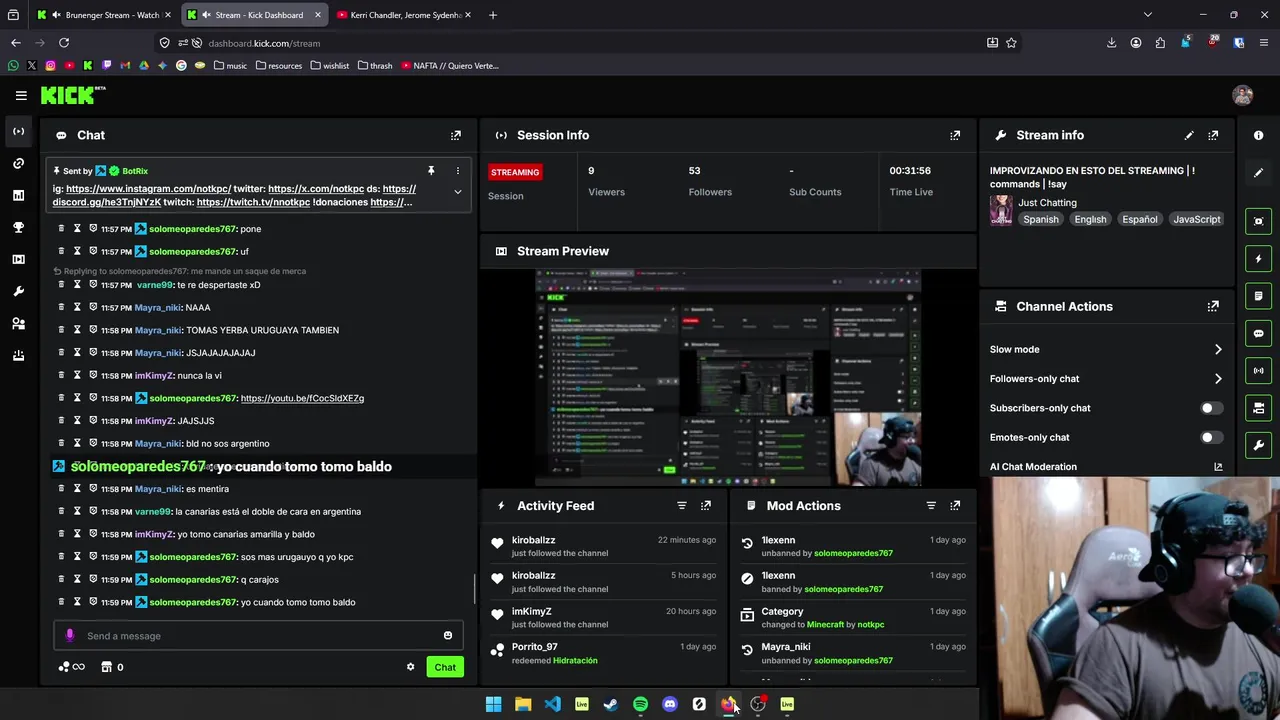This screenshot has width=1280, height=720.
Task: Open the emoji picker in message box
Action: point(448,636)
